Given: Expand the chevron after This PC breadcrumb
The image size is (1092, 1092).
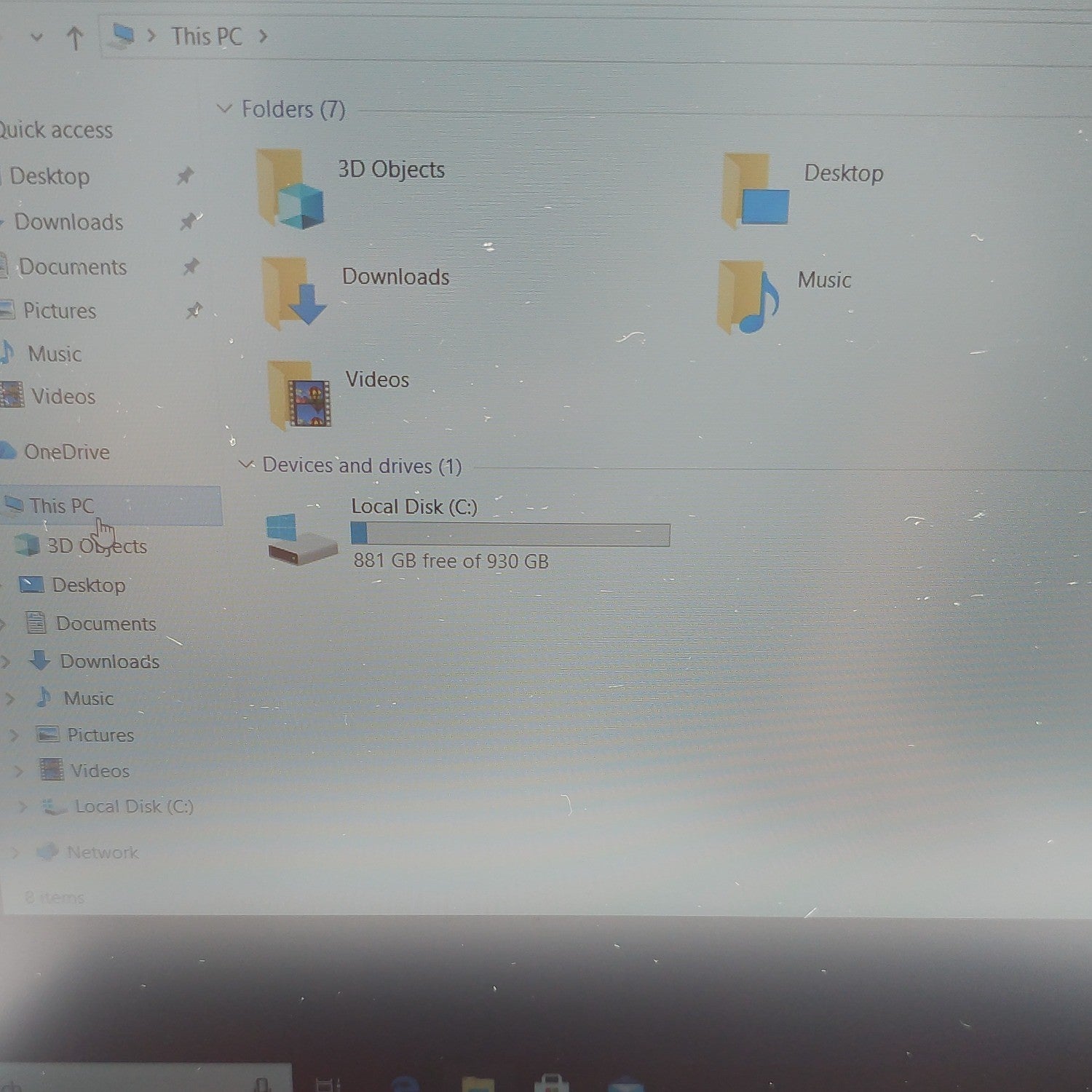Looking at the screenshot, I should [x=263, y=36].
